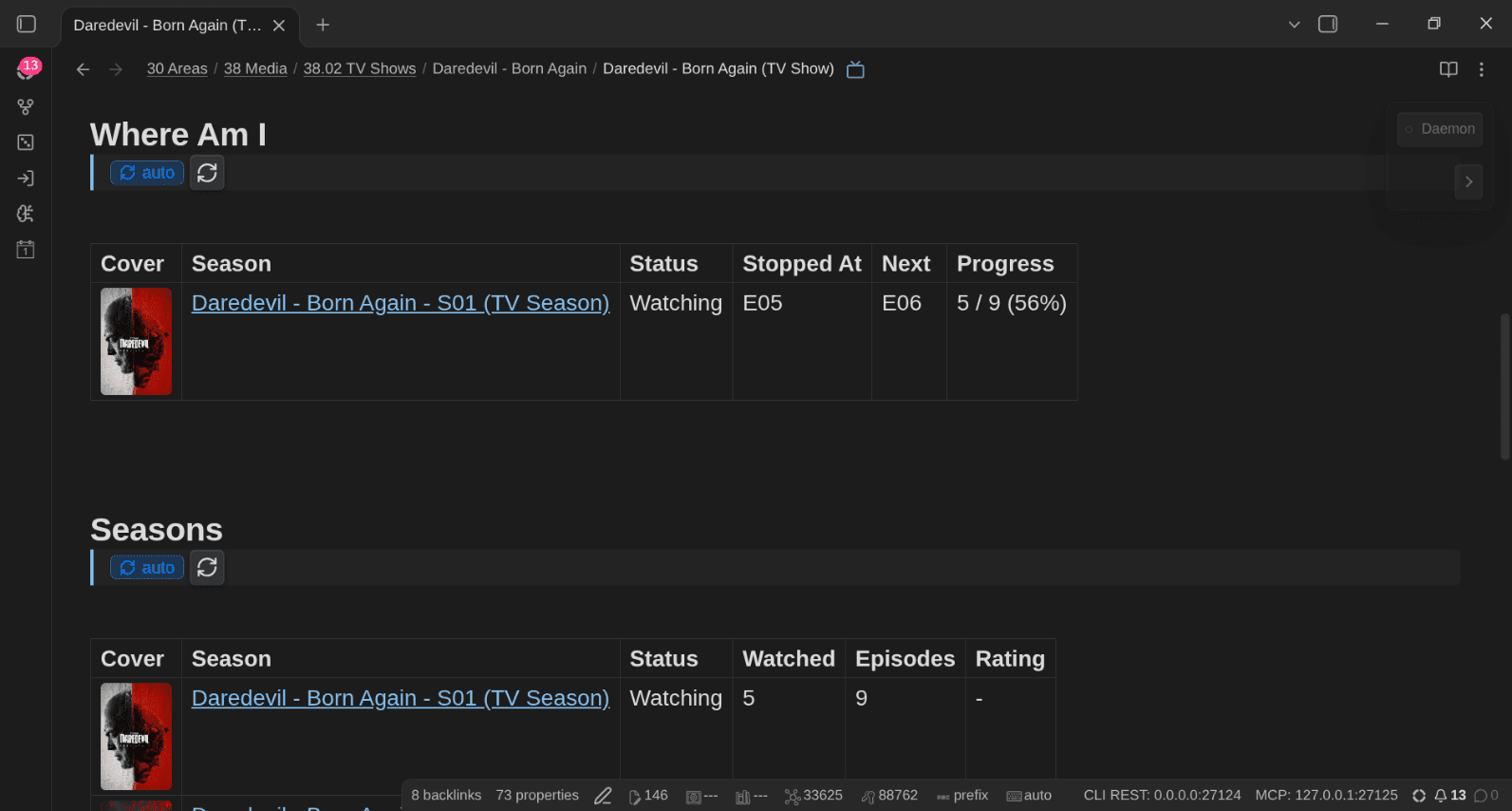
Task: Click 'CLI REST: 0.0.0.0:27124' in status bar
Action: [x=1162, y=796]
